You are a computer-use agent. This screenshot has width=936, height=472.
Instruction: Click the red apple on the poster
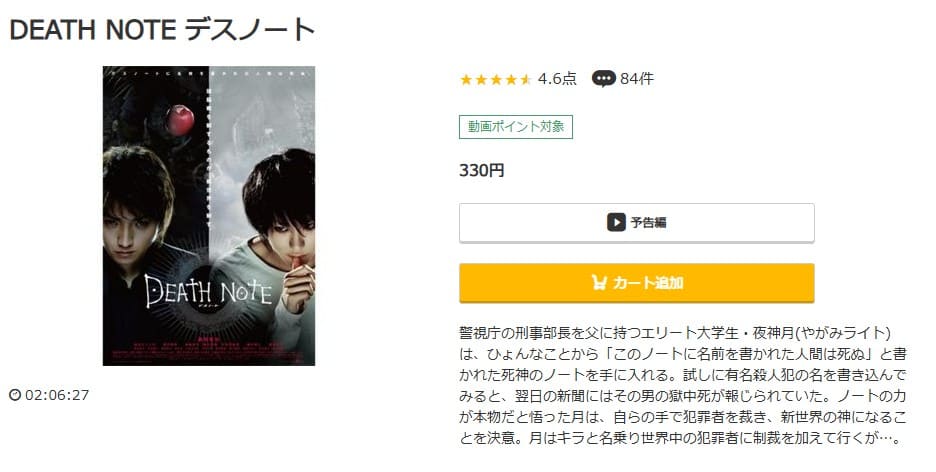(x=180, y=120)
